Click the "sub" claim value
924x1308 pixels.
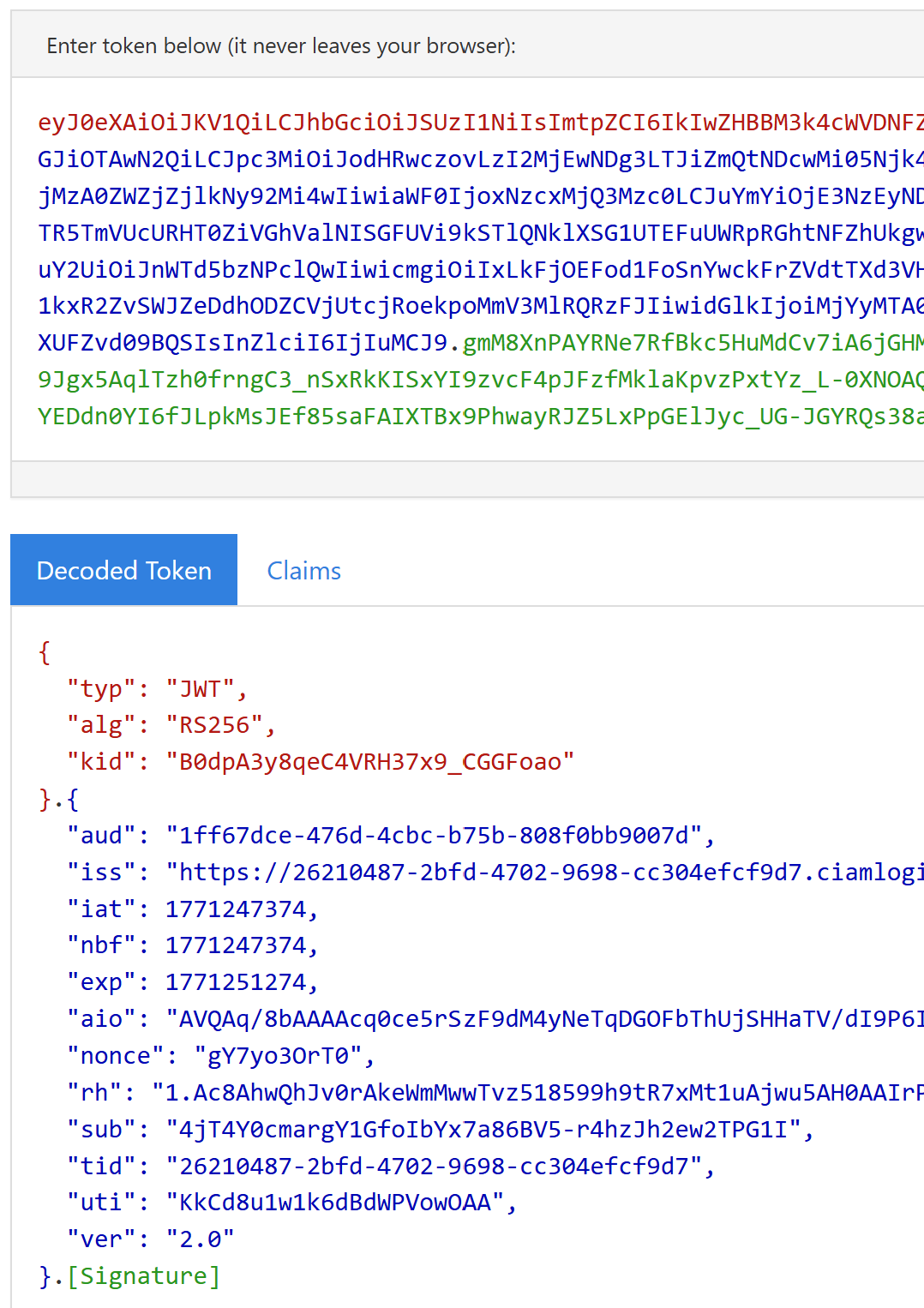pyautogui.click(x=483, y=1130)
